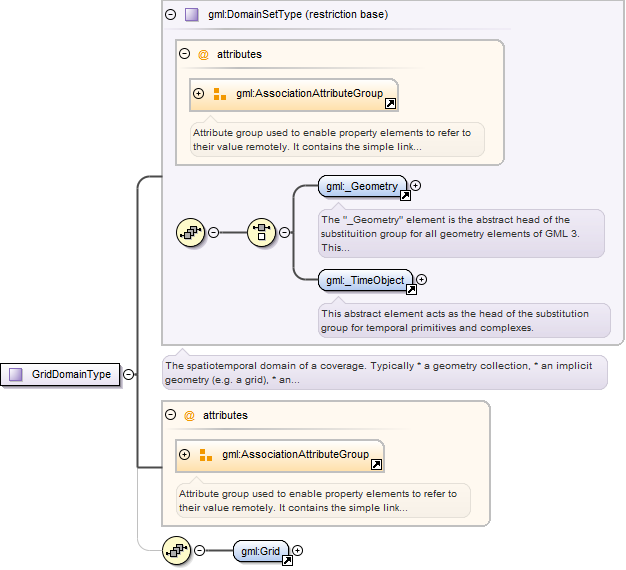The height and width of the screenshot is (570, 626).
Task: Follow the reference arrow on gml:_Geometry
Action: pyautogui.click(x=405, y=196)
